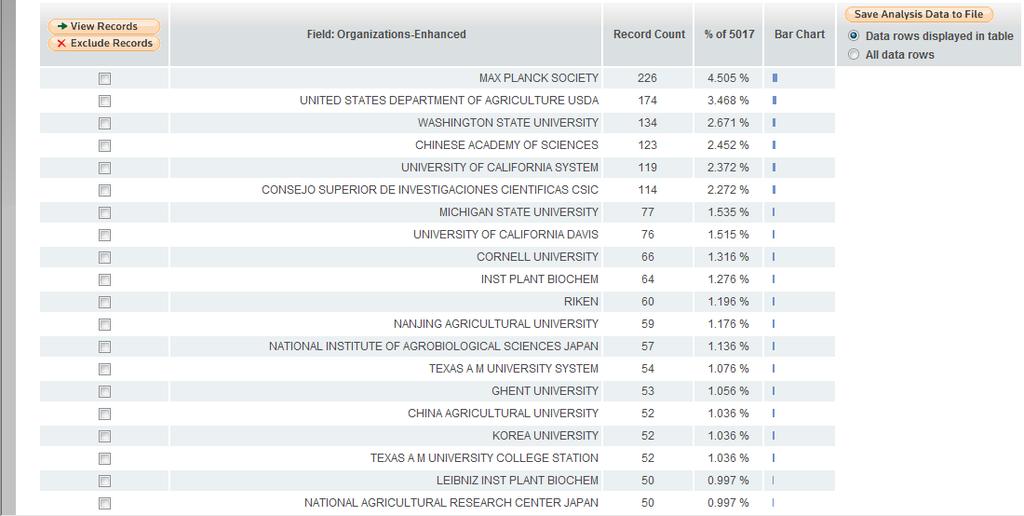
Task: Click the RIKEN organization name
Action: click(581, 301)
